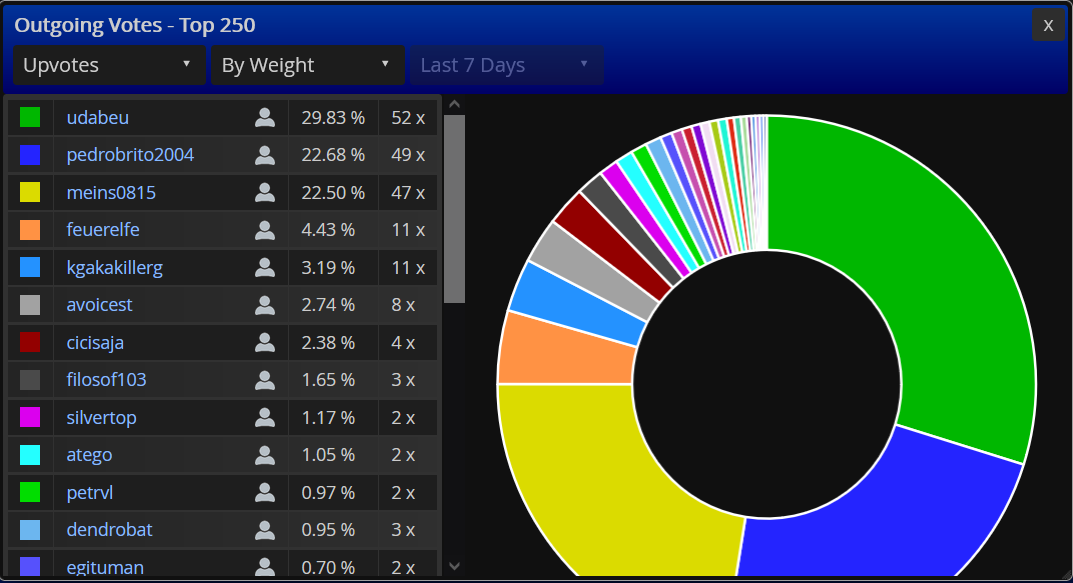This screenshot has width=1073, height=583.
Task: Click the meins0815 account link
Action: pyautogui.click(x=111, y=192)
